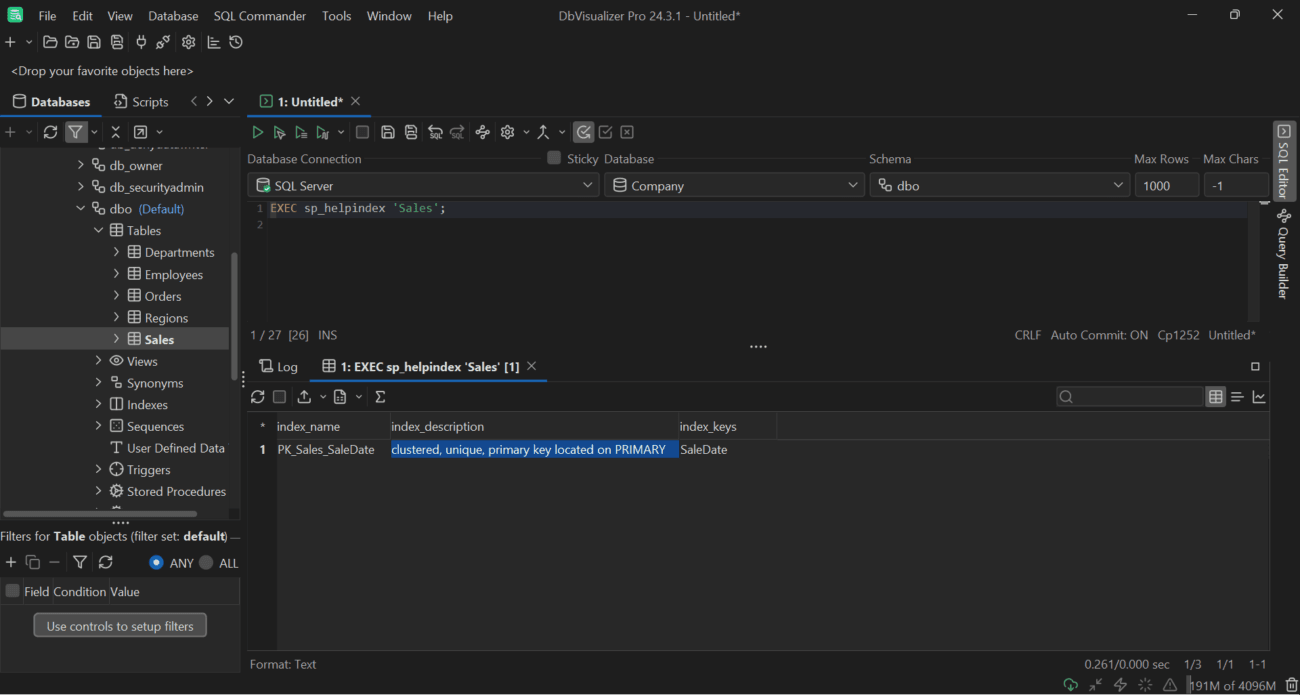The height and width of the screenshot is (695, 1300).
Task: Switch to the Scripts tab
Action: click(140, 101)
